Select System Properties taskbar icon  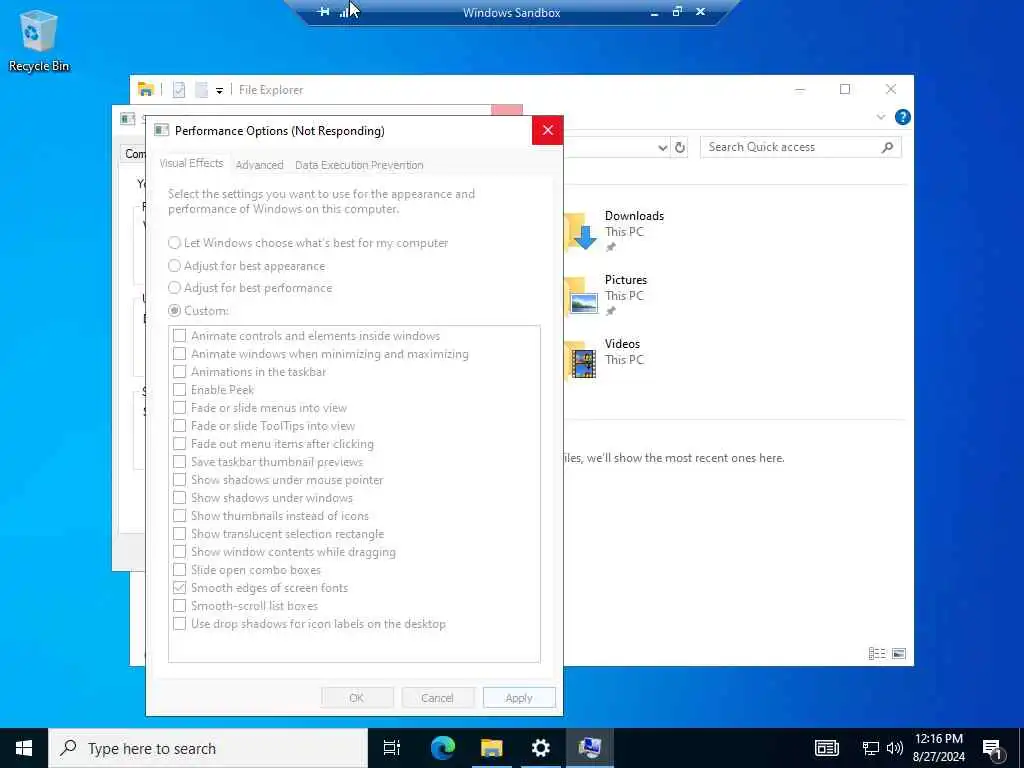coord(589,748)
